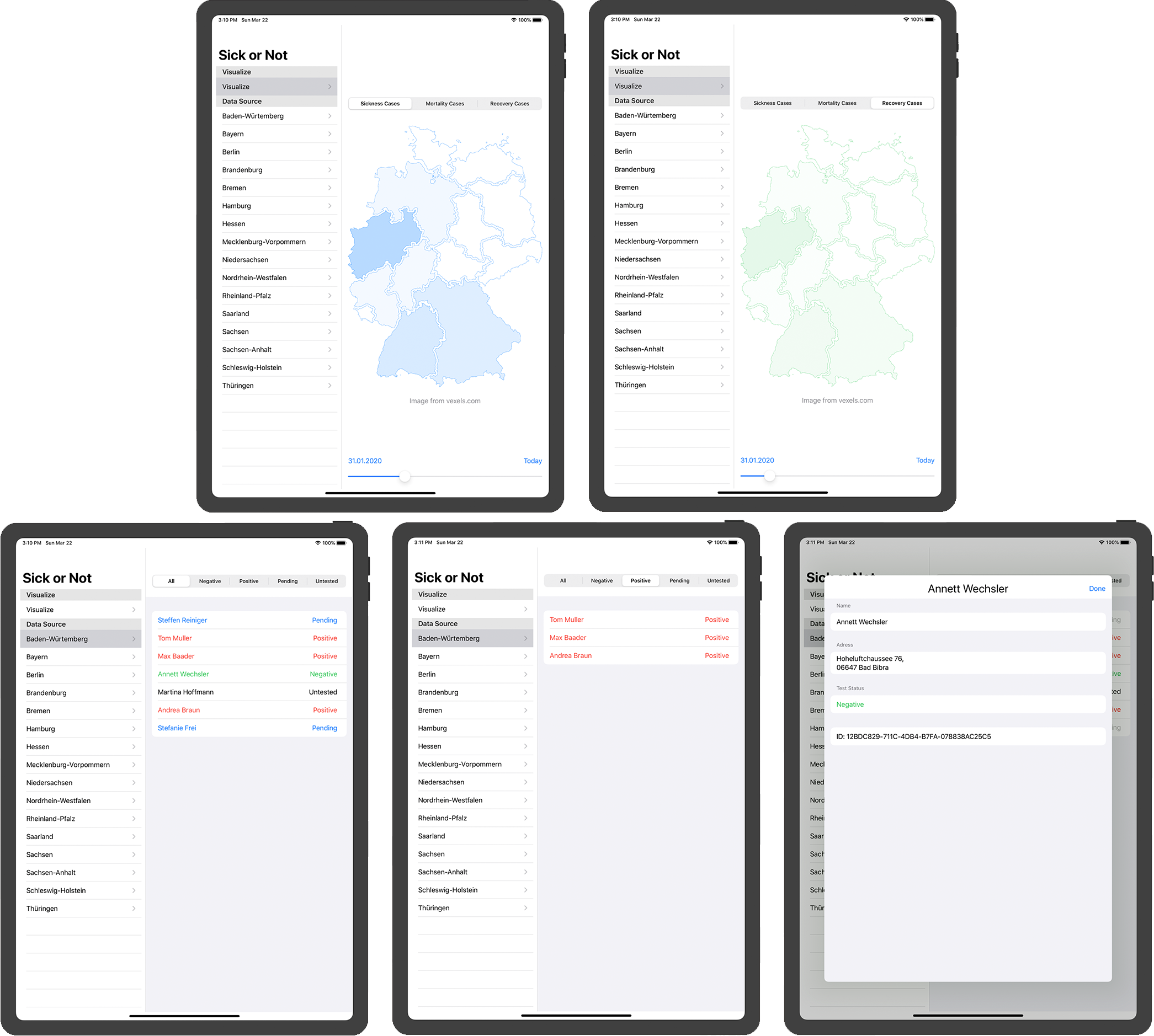
Task: Click battery icon on the blue map iPad
Action: [537, 20]
